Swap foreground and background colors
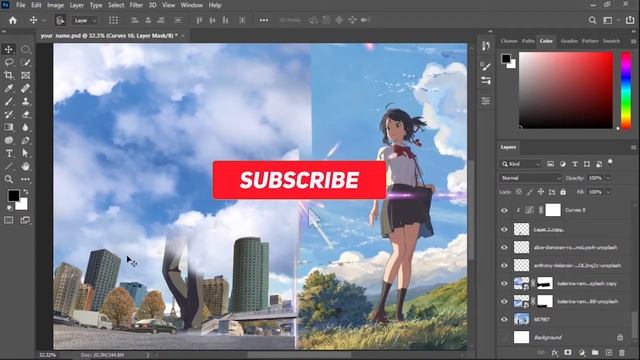This screenshot has width=640, height=360. [26, 191]
